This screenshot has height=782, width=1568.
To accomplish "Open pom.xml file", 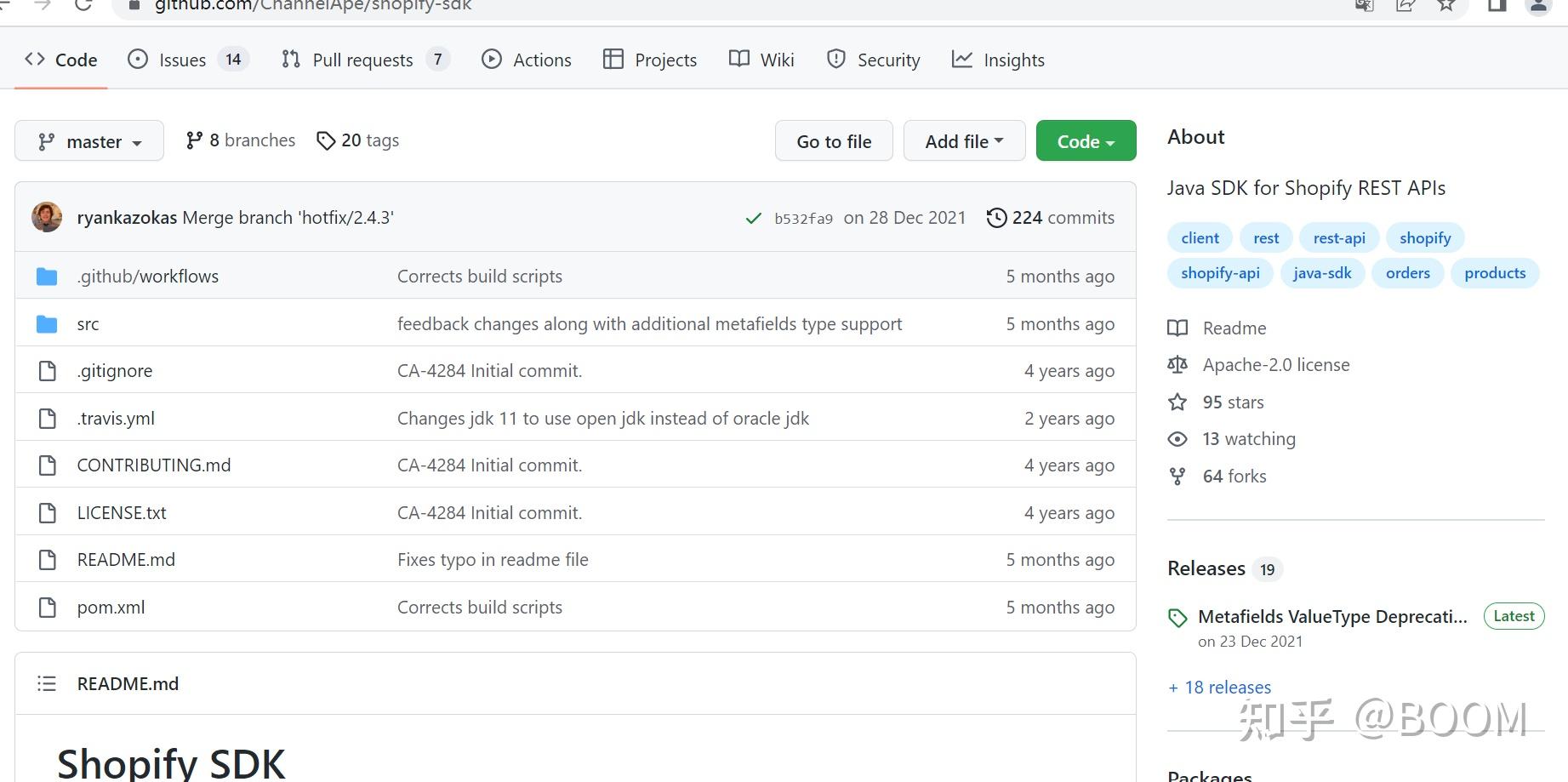I will point(111,608).
